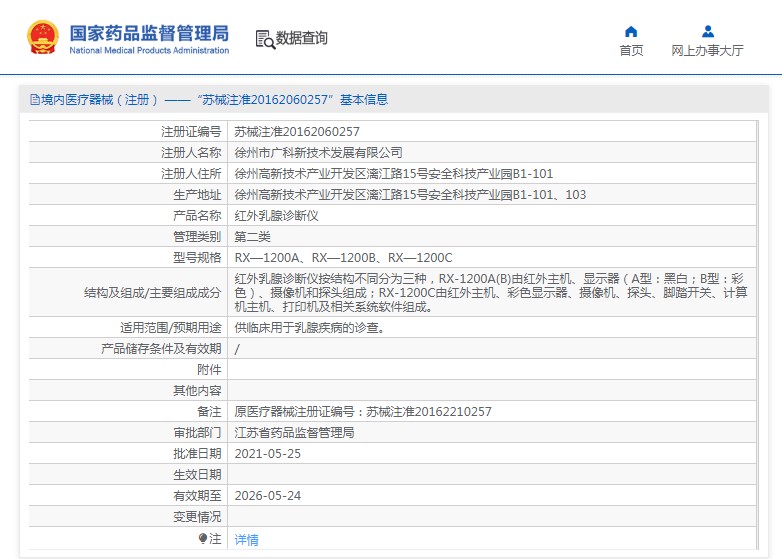Select approving department 江苏省药品监督管理局
This screenshot has height=559, width=782.
[294, 432]
